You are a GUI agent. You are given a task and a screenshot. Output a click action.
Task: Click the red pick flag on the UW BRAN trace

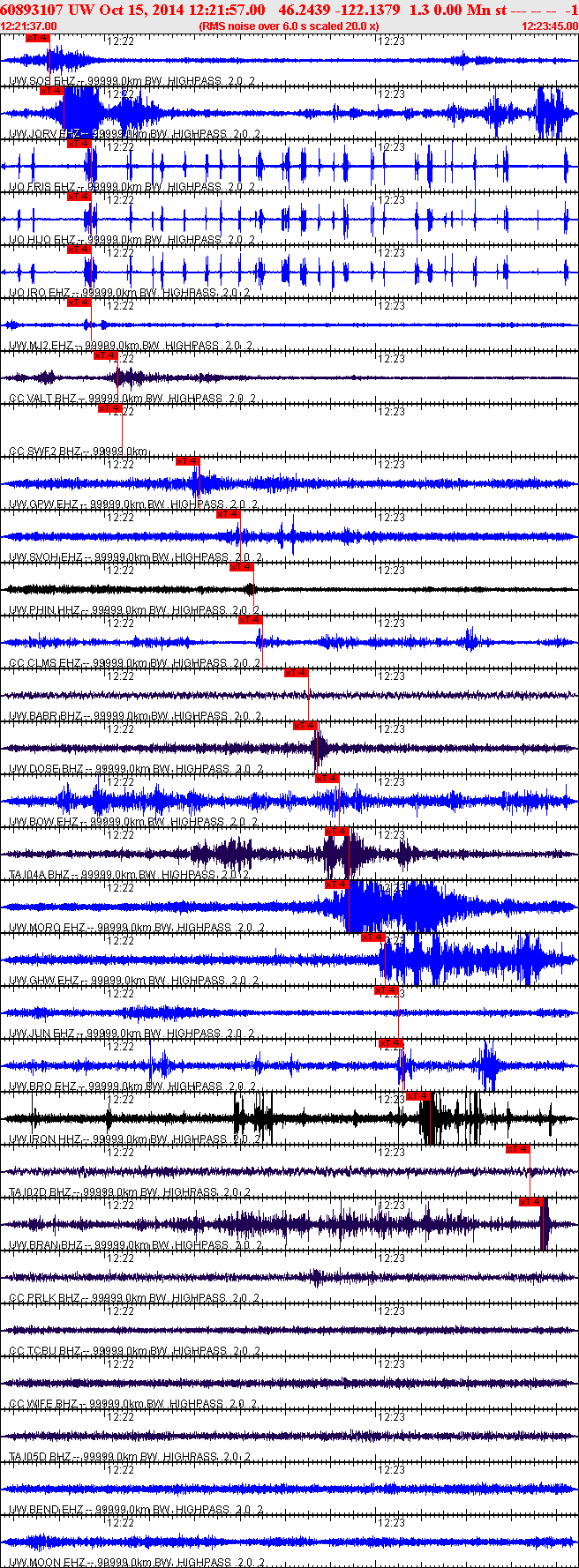530,1202
